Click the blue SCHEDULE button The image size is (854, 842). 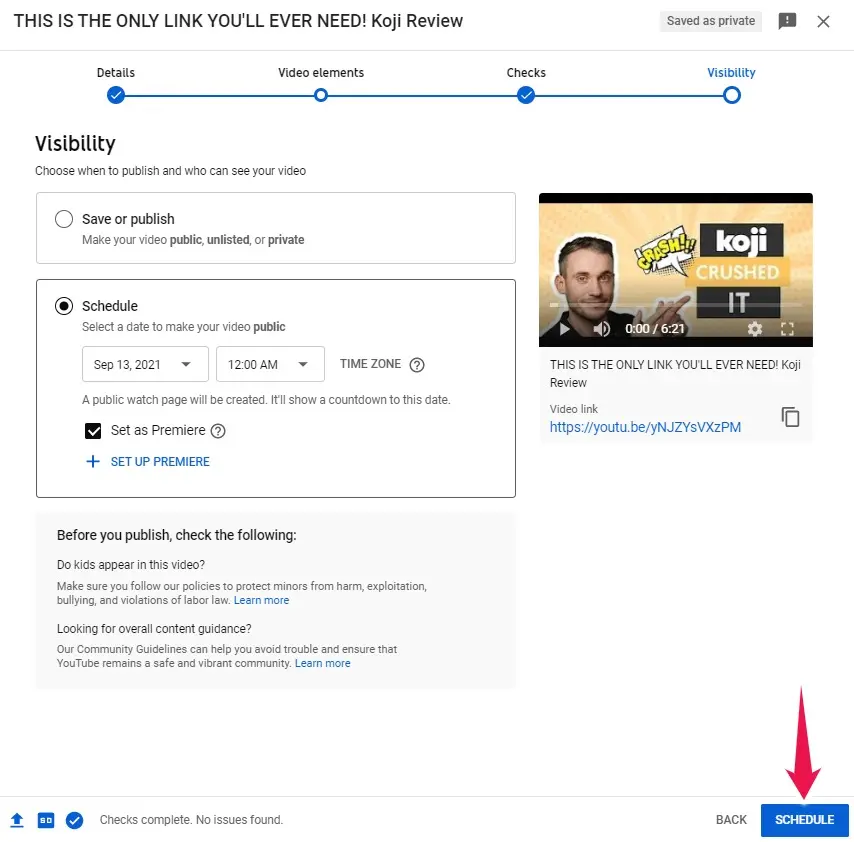click(x=804, y=820)
